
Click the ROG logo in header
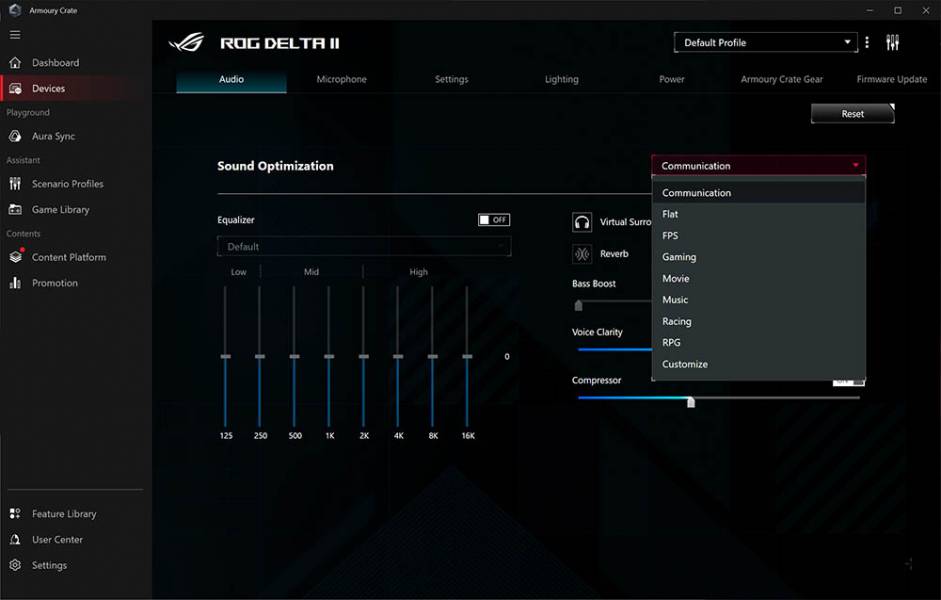pos(186,43)
